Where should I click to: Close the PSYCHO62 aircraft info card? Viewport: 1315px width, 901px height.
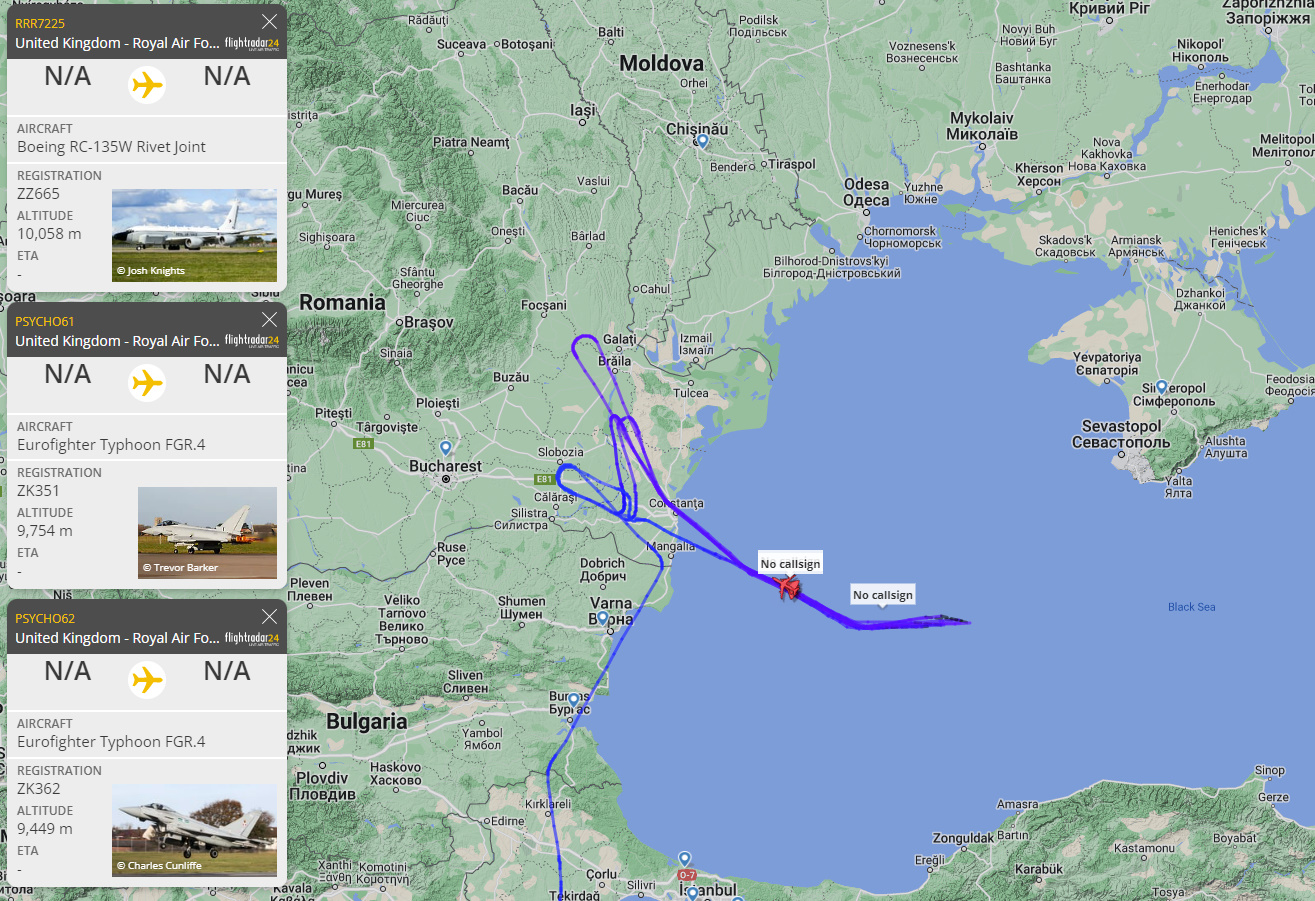point(269,617)
